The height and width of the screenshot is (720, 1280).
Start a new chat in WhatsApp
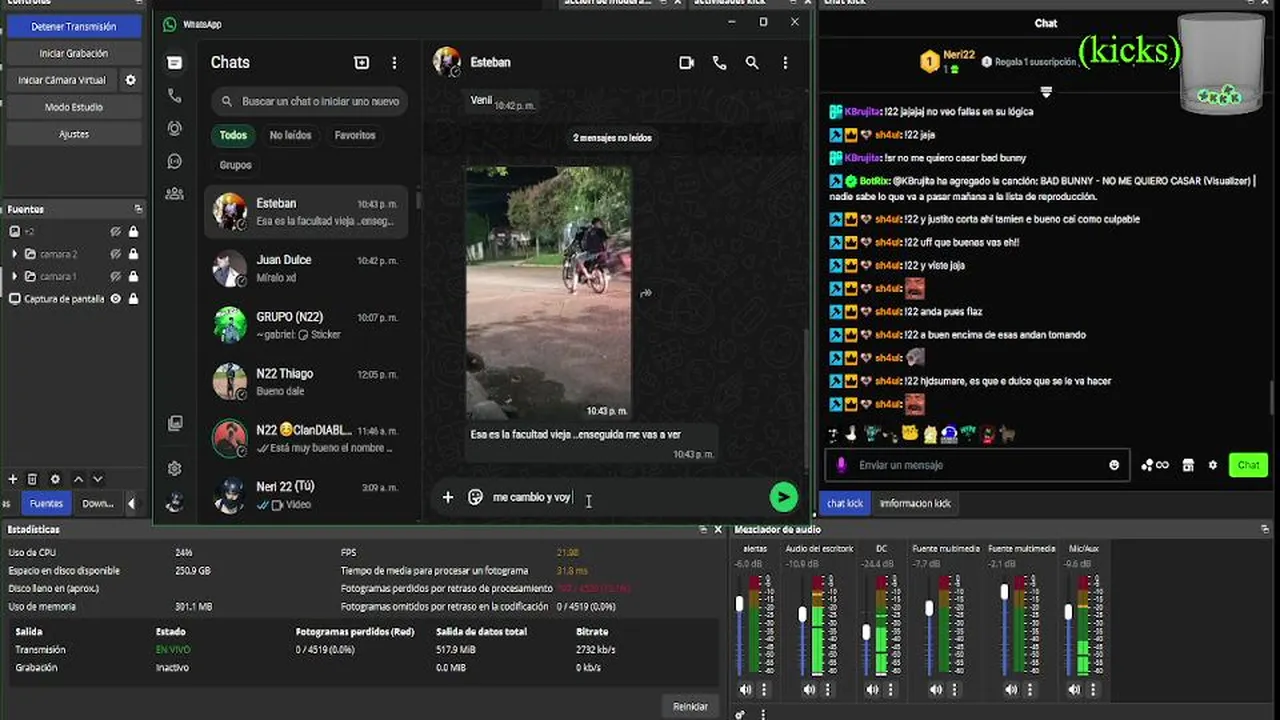pos(361,63)
